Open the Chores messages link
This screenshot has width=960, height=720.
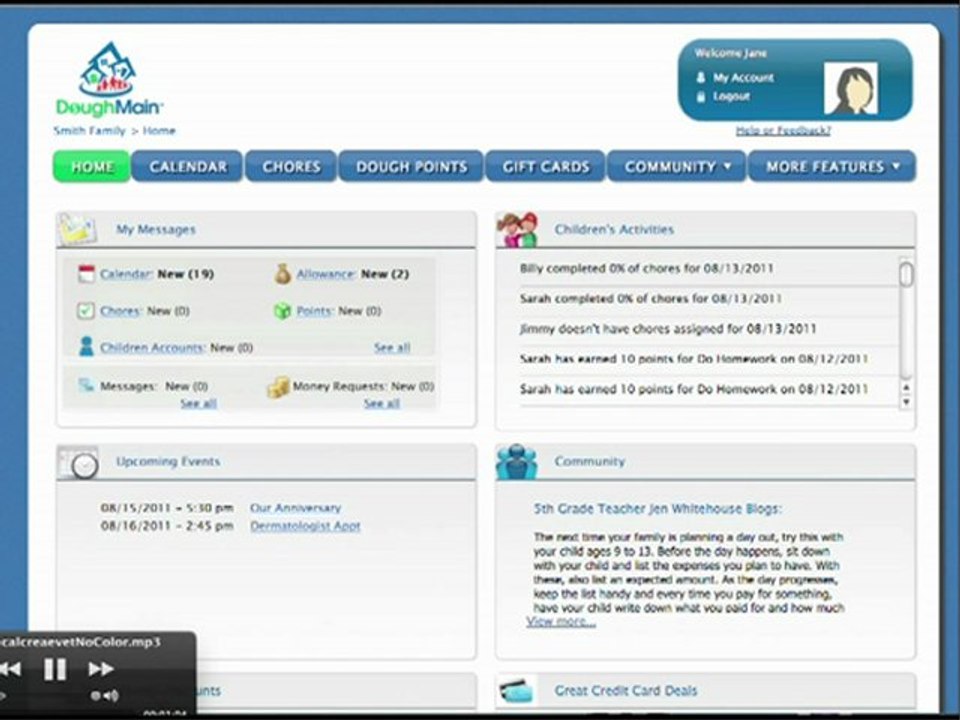click(121, 311)
